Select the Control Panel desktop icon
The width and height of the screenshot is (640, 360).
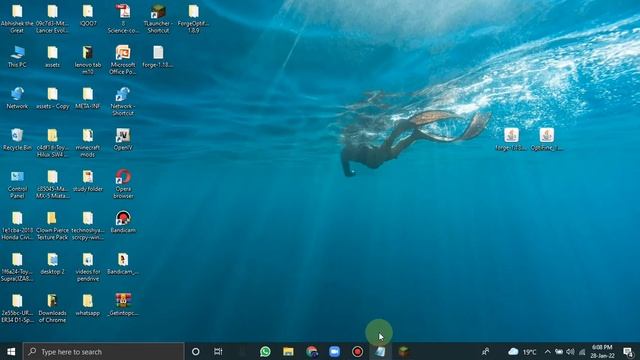coord(17,184)
